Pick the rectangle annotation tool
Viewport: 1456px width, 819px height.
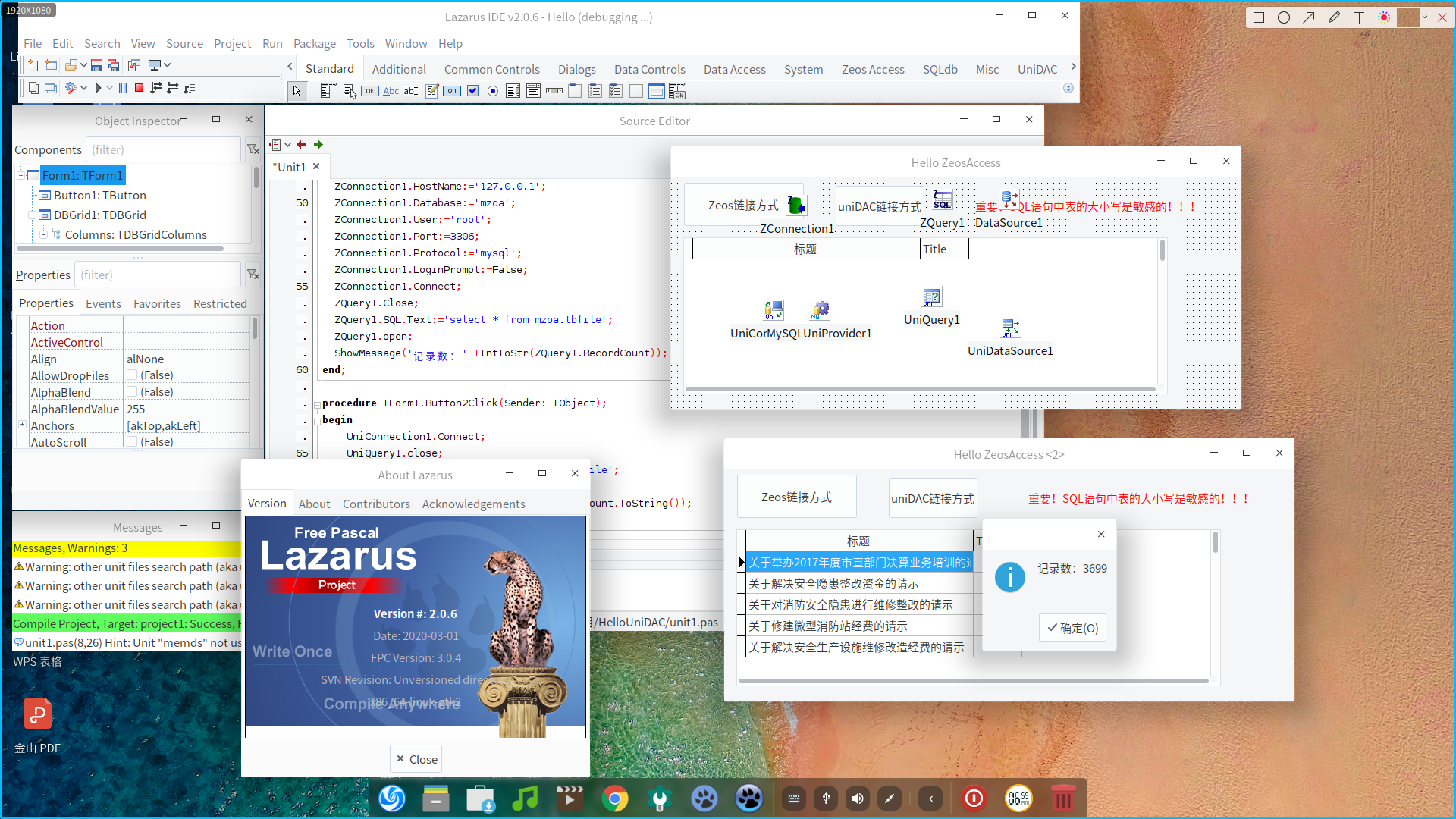tap(1259, 17)
